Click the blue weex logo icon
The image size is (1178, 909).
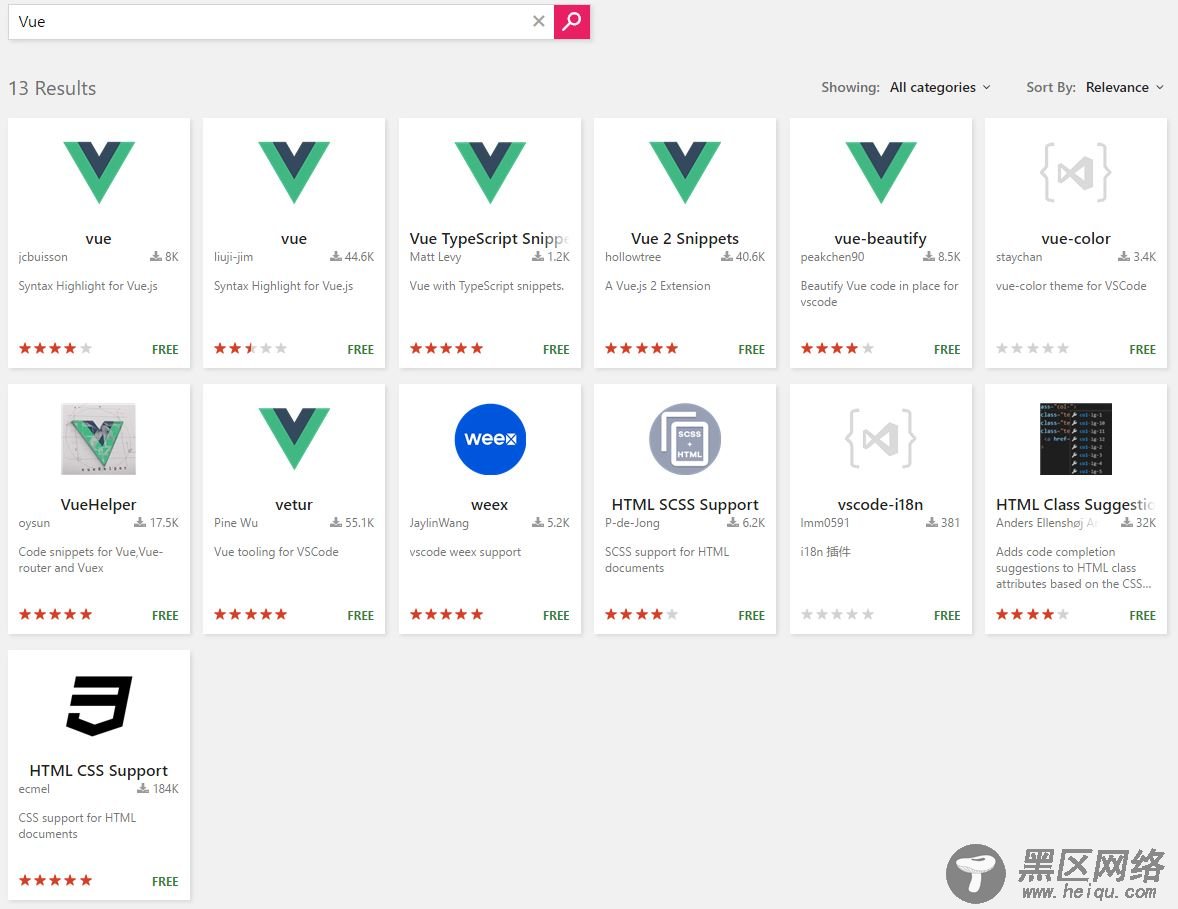point(490,439)
